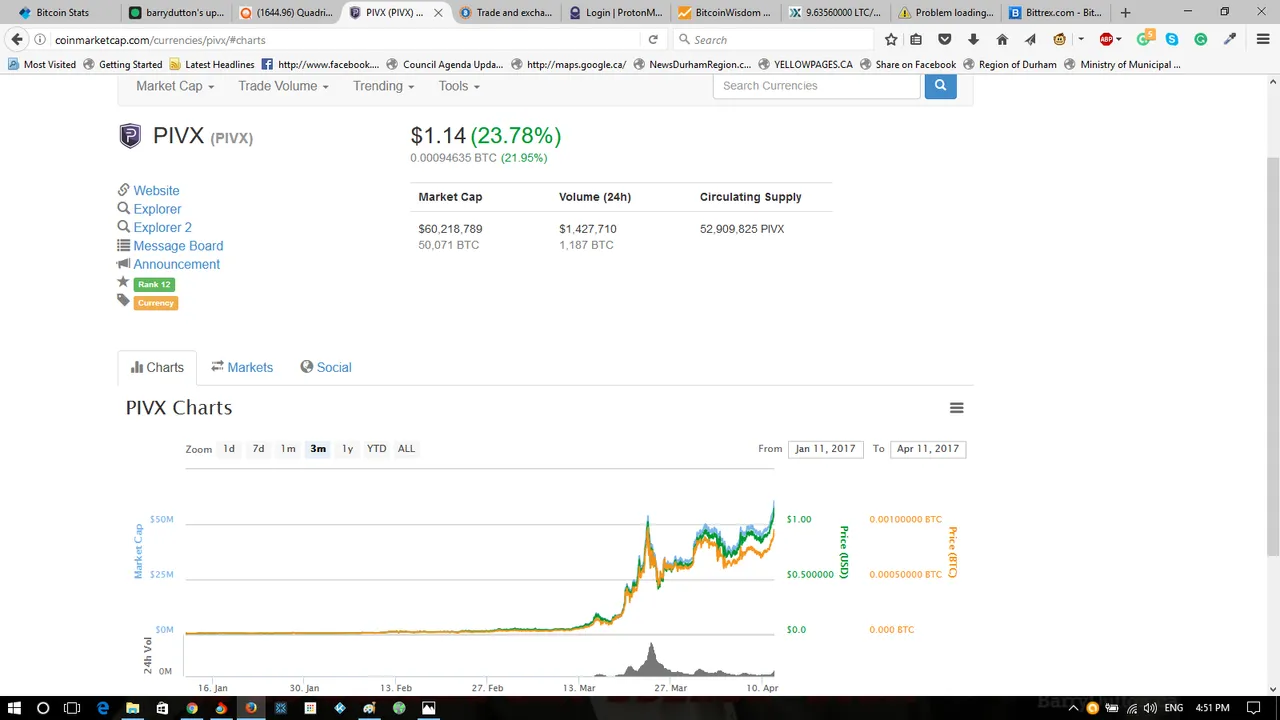Image resolution: width=1280 pixels, height=720 pixels.
Task: Open a new browser tab with plus
Action: pos(1125,13)
